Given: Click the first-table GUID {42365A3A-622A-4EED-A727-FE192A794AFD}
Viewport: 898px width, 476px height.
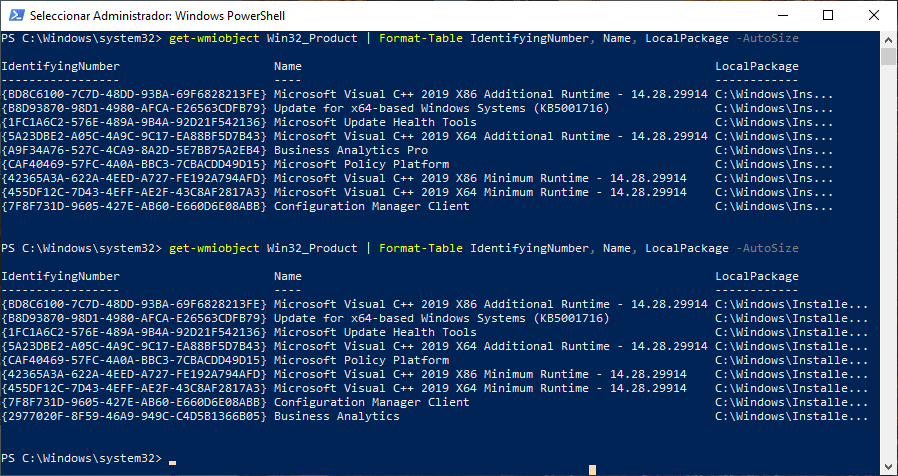Looking at the screenshot, I should click(x=134, y=178).
